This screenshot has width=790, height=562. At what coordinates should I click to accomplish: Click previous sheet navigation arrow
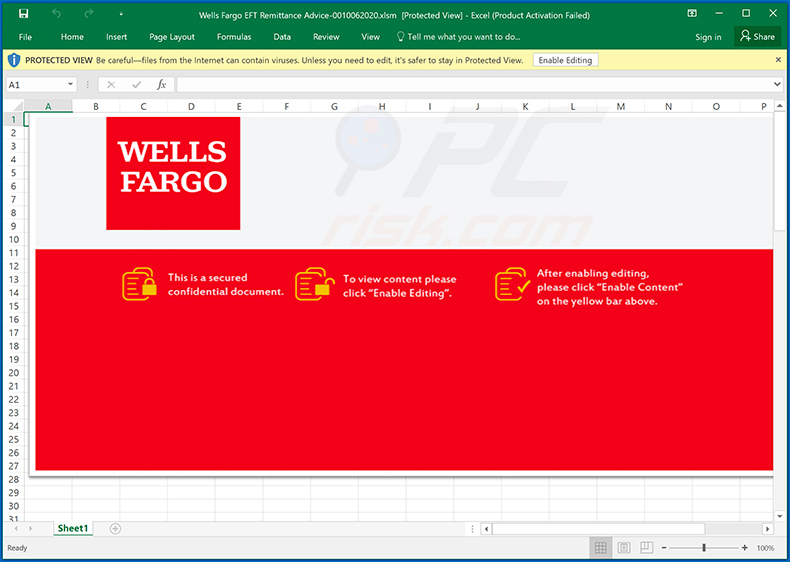click(x=17, y=529)
